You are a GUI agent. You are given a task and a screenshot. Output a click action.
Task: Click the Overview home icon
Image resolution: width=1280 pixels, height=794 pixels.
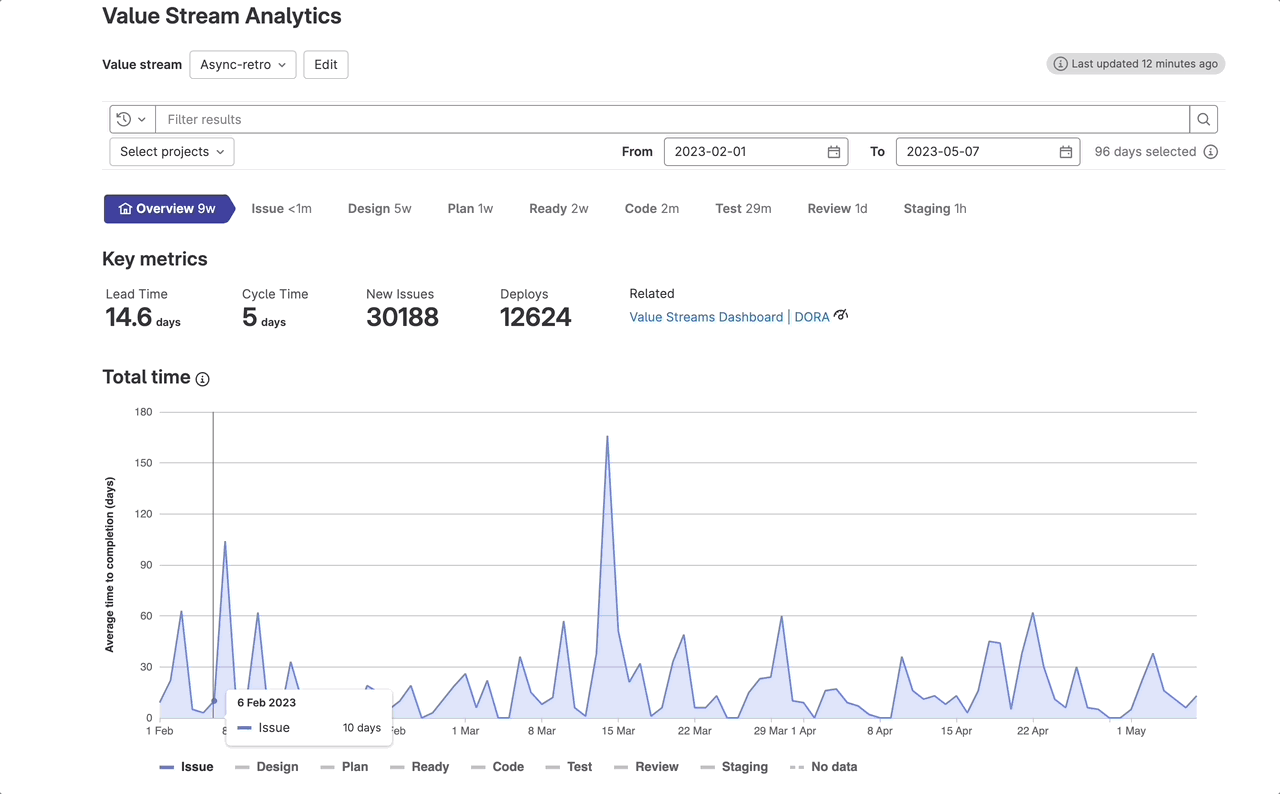pos(125,209)
